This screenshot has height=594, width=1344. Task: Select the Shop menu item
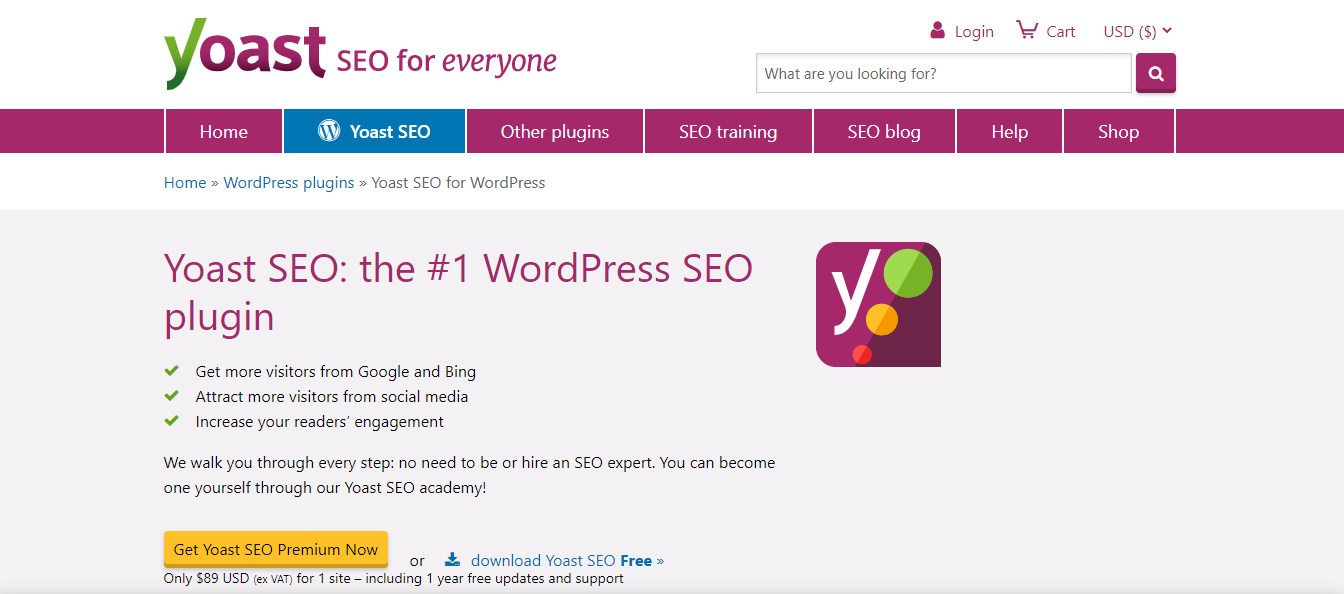pyautogui.click(x=1118, y=131)
